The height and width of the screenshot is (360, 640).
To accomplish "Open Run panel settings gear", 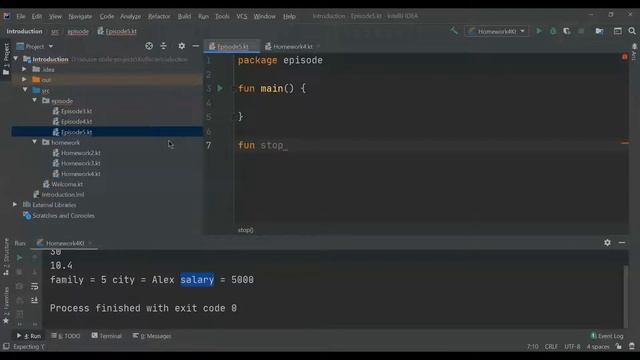I will tap(607, 242).
